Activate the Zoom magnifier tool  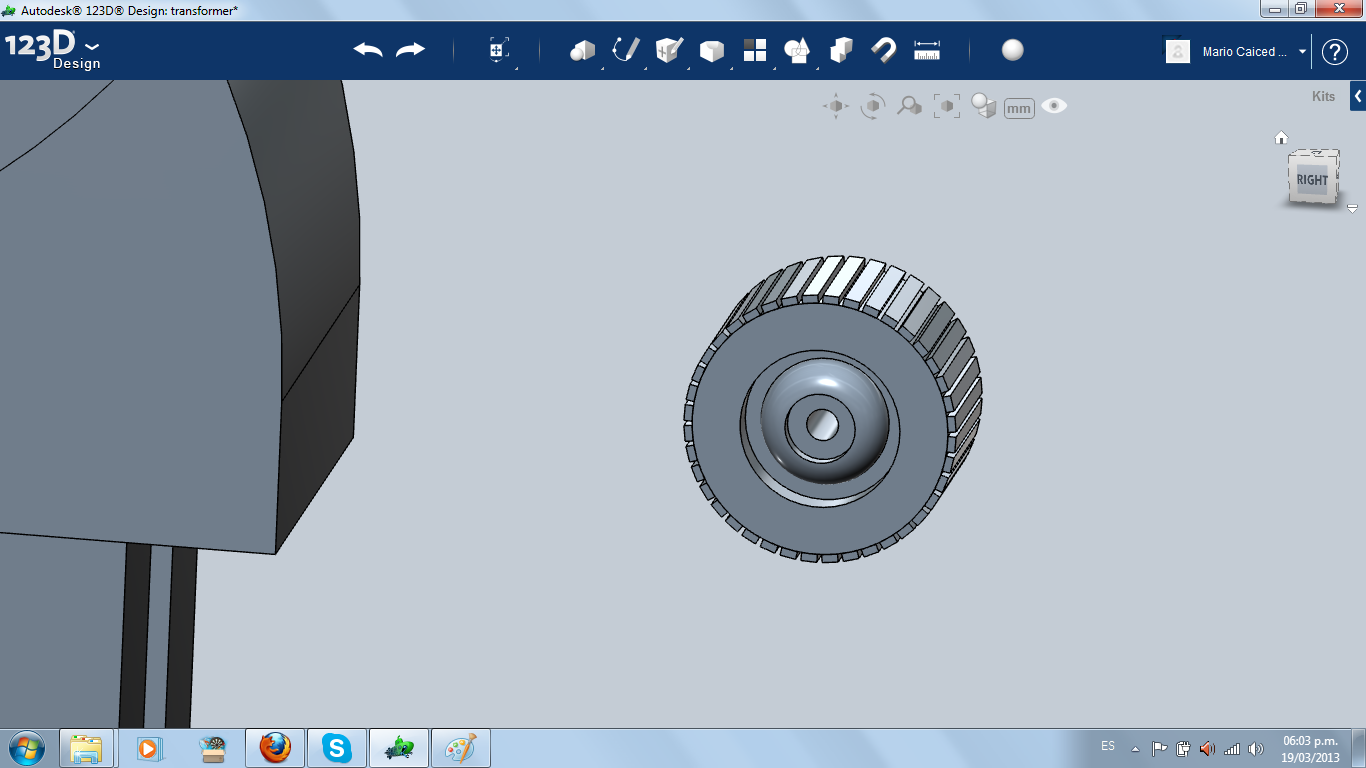click(x=909, y=105)
